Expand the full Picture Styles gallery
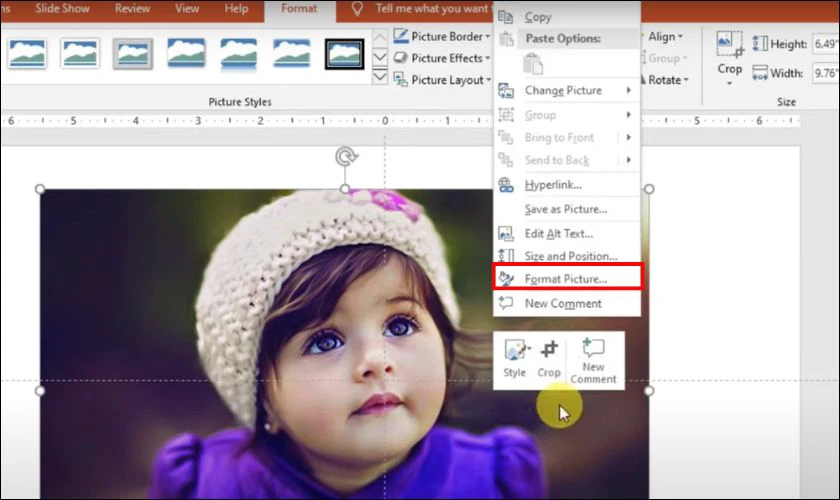This screenshot has height=500, width=840. point(379,77)
